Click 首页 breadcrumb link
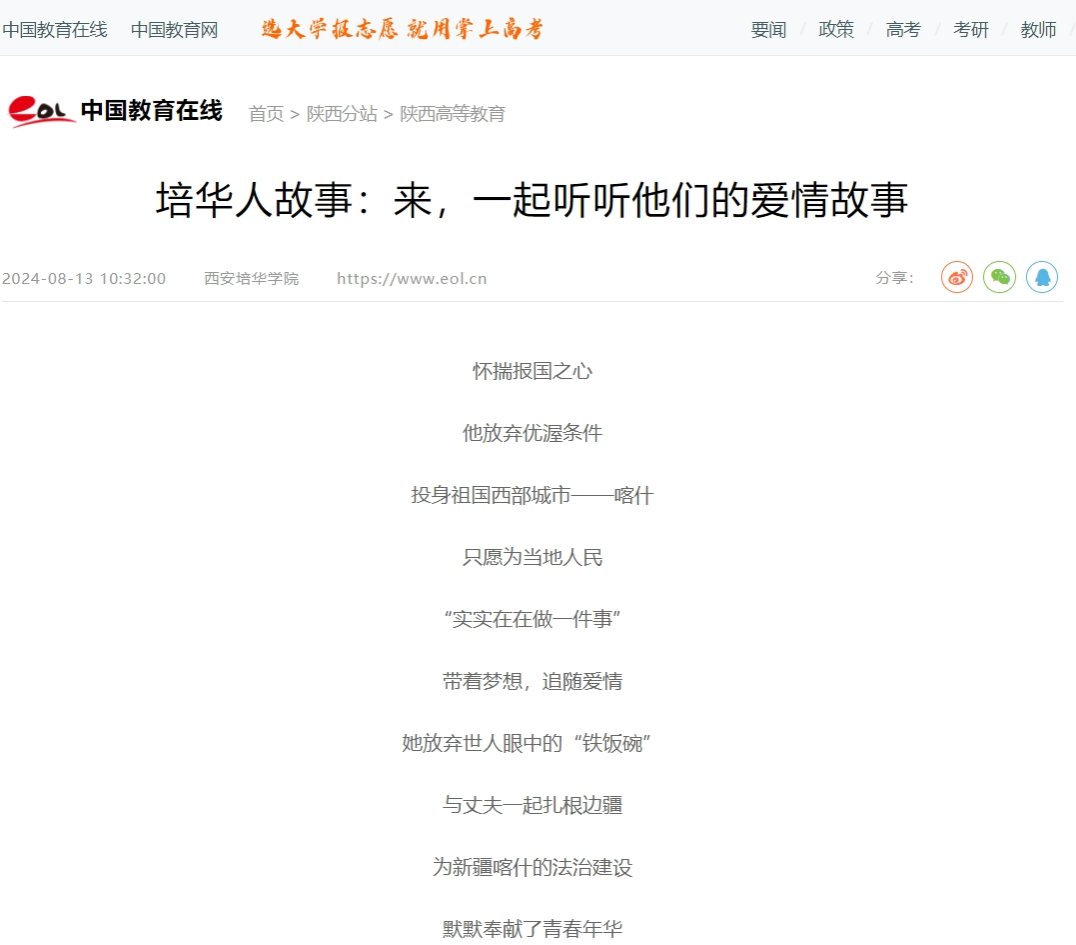 pyautogui.click(x=266, y=114)
